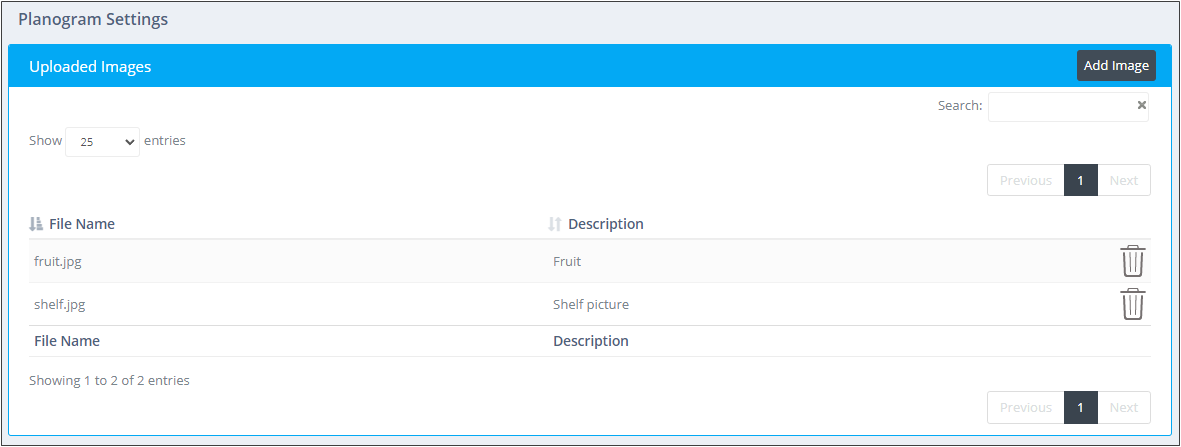Open the Show entries dropdown
The height and width of the screenshot is (447, 1181).
[102, 141]
